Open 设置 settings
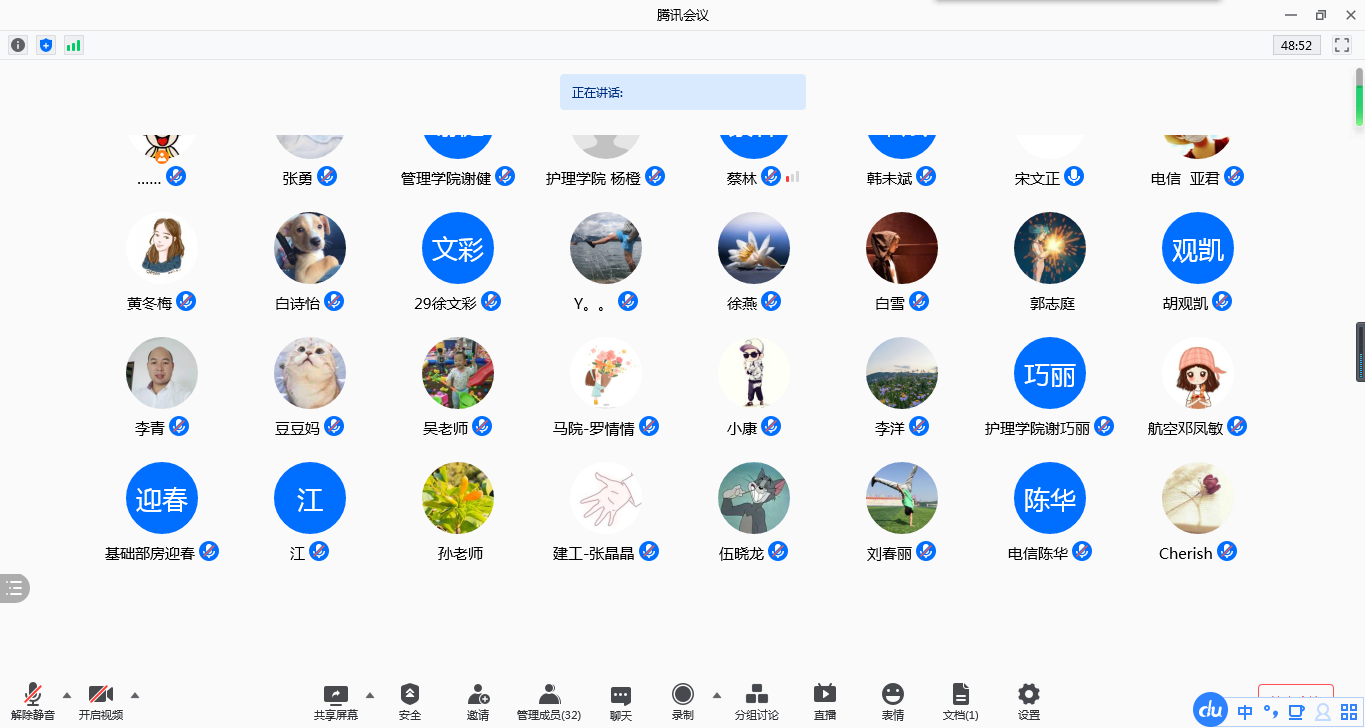The width and height of the screenshot is (1365, 728). (1028, 701)
